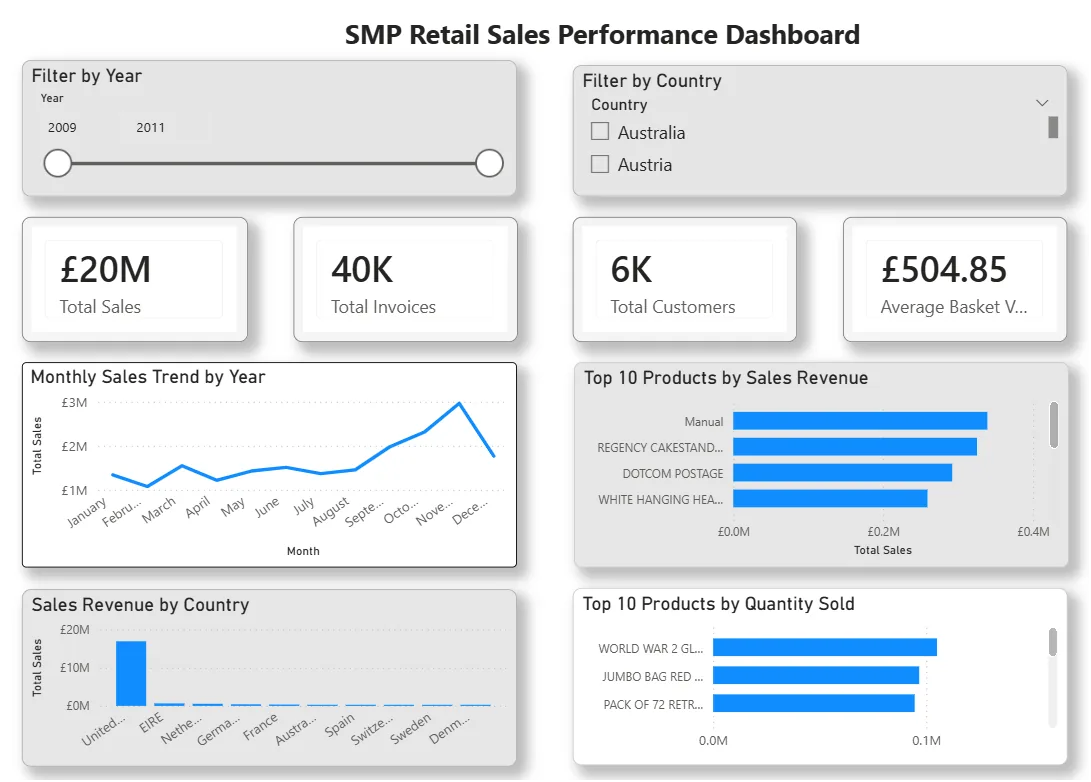This screenshot has width=1091, height=782.
Task: Select the 40K Total Invoices card
Action: click(x=405, y=280)
